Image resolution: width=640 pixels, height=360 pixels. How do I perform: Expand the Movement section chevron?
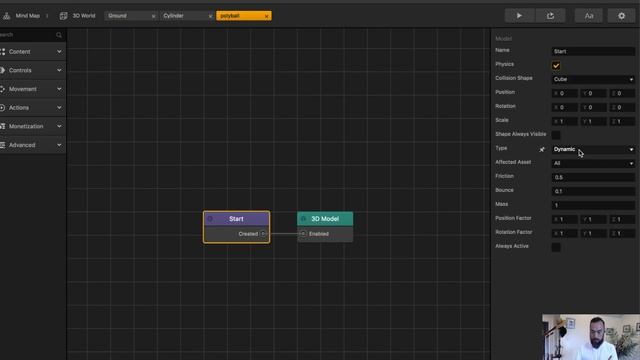(59, 89)
